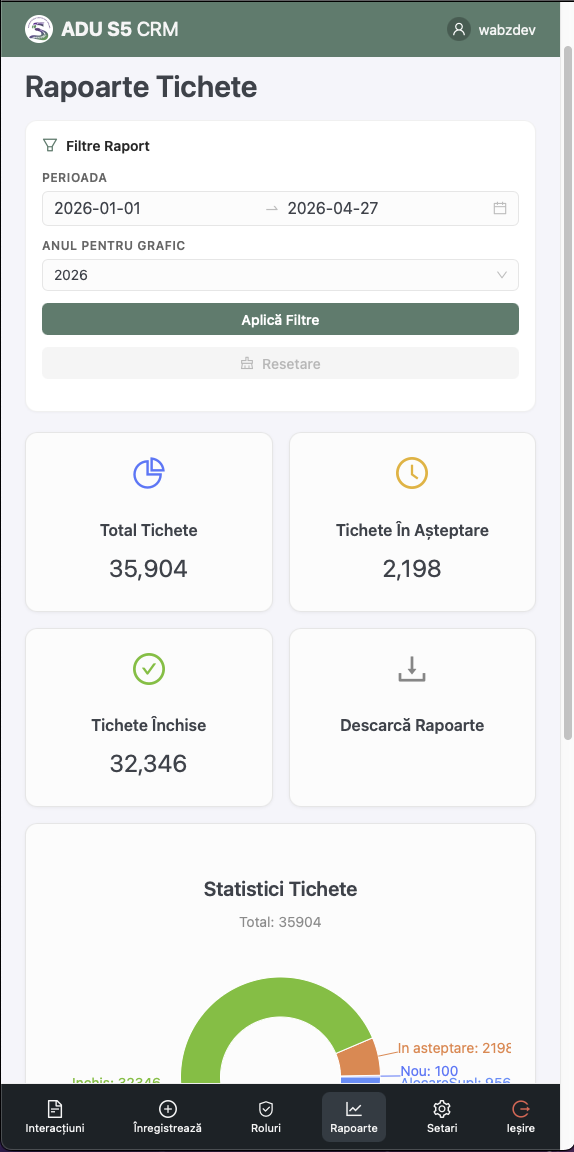Click the In asteptare: 2198 chart label

(x=454, y=1048)
